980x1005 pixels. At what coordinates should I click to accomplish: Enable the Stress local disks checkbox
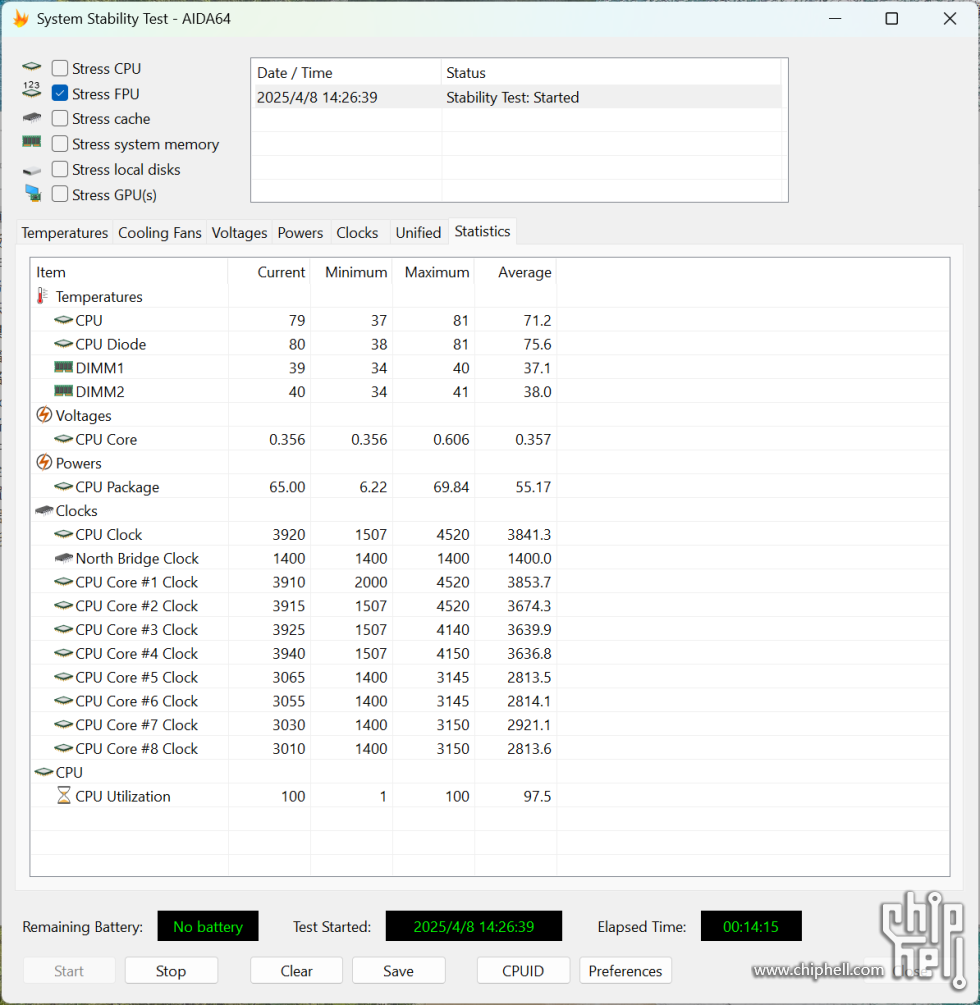[60, 169]
